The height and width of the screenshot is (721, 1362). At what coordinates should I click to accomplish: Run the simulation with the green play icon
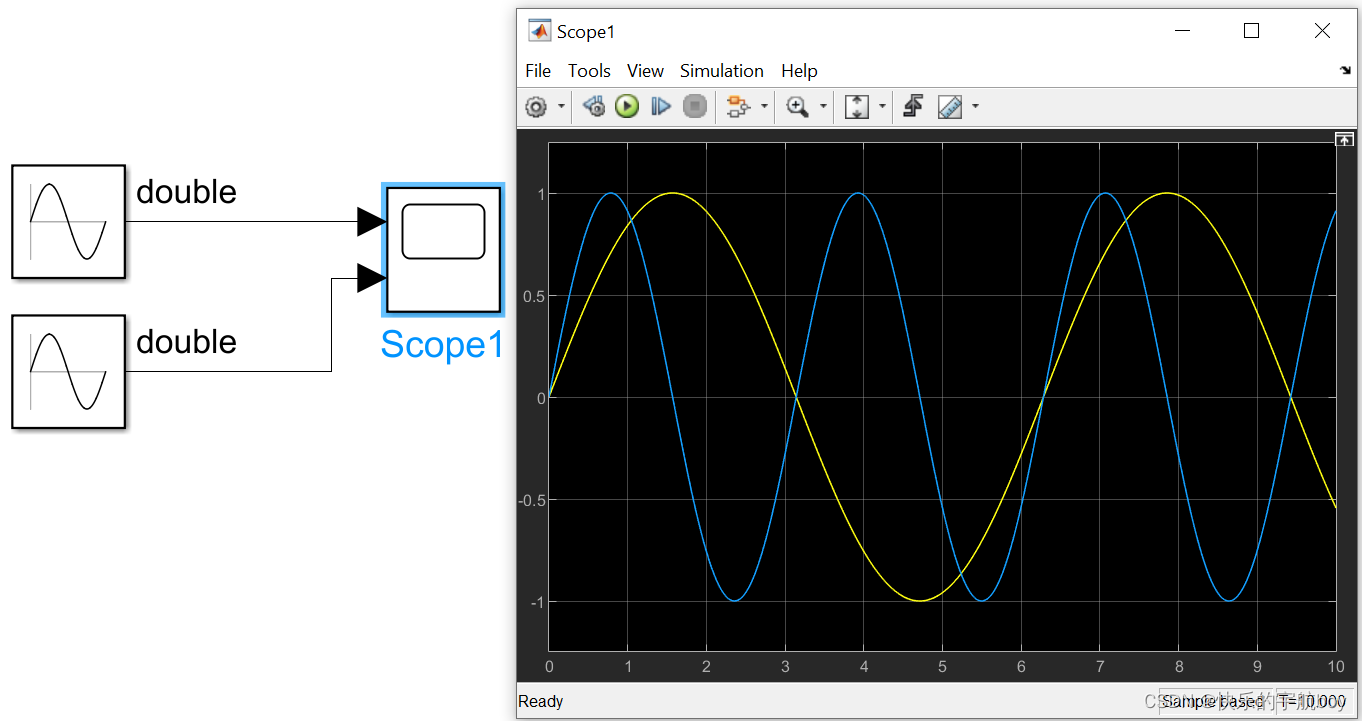tap(627, 106)
